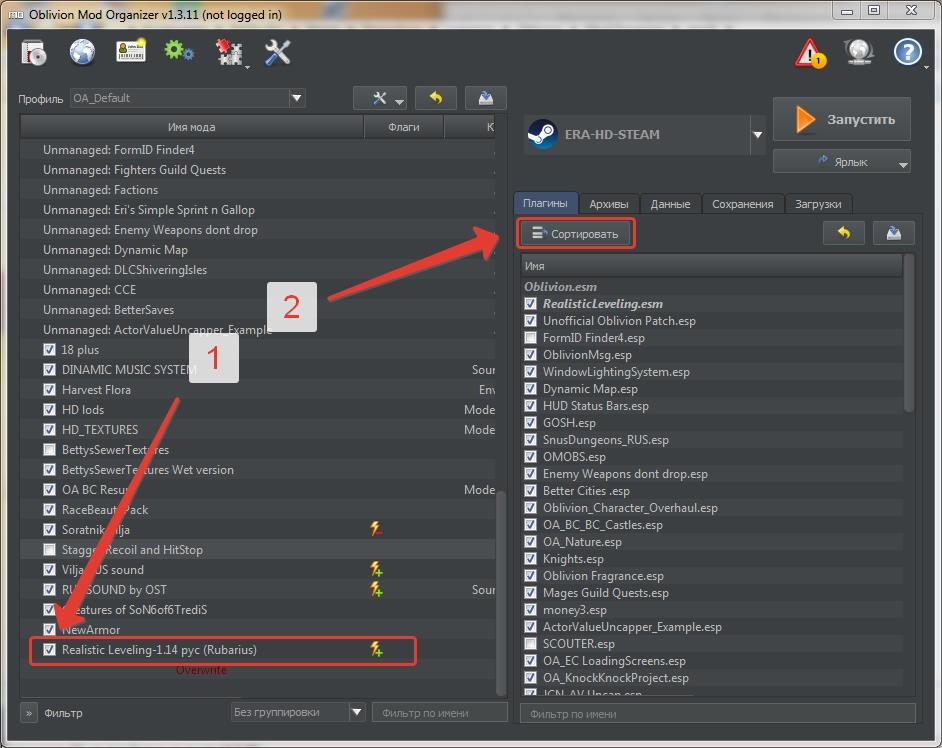Expand the ERA-HD-STEAM executable dropdown
The height and width of the screenshot is (748, 942).
click(x=757, y=135)
